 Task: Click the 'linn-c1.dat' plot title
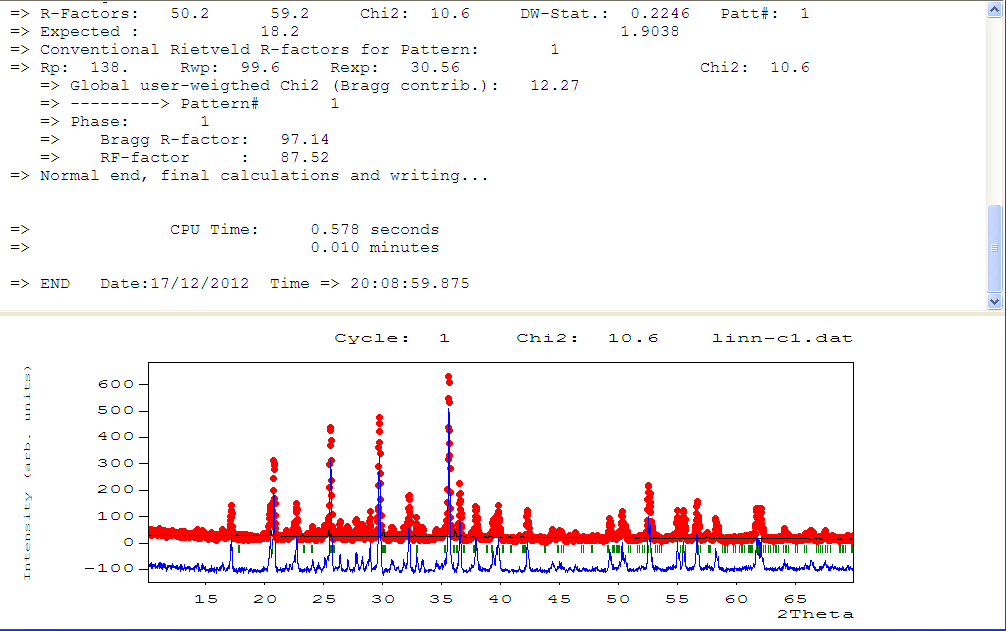coord(782,338)
